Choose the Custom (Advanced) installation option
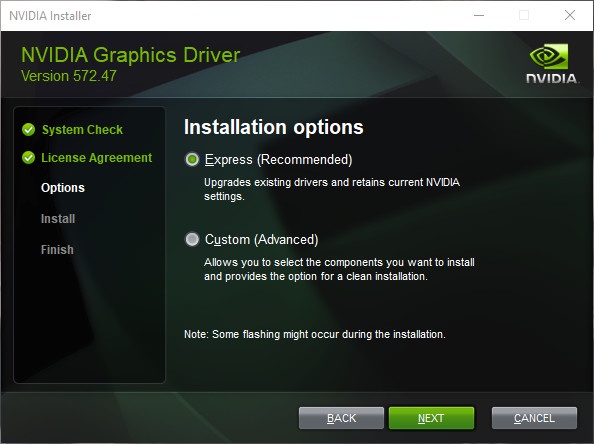This screenshot has height=444, width=594. point(192,239)
